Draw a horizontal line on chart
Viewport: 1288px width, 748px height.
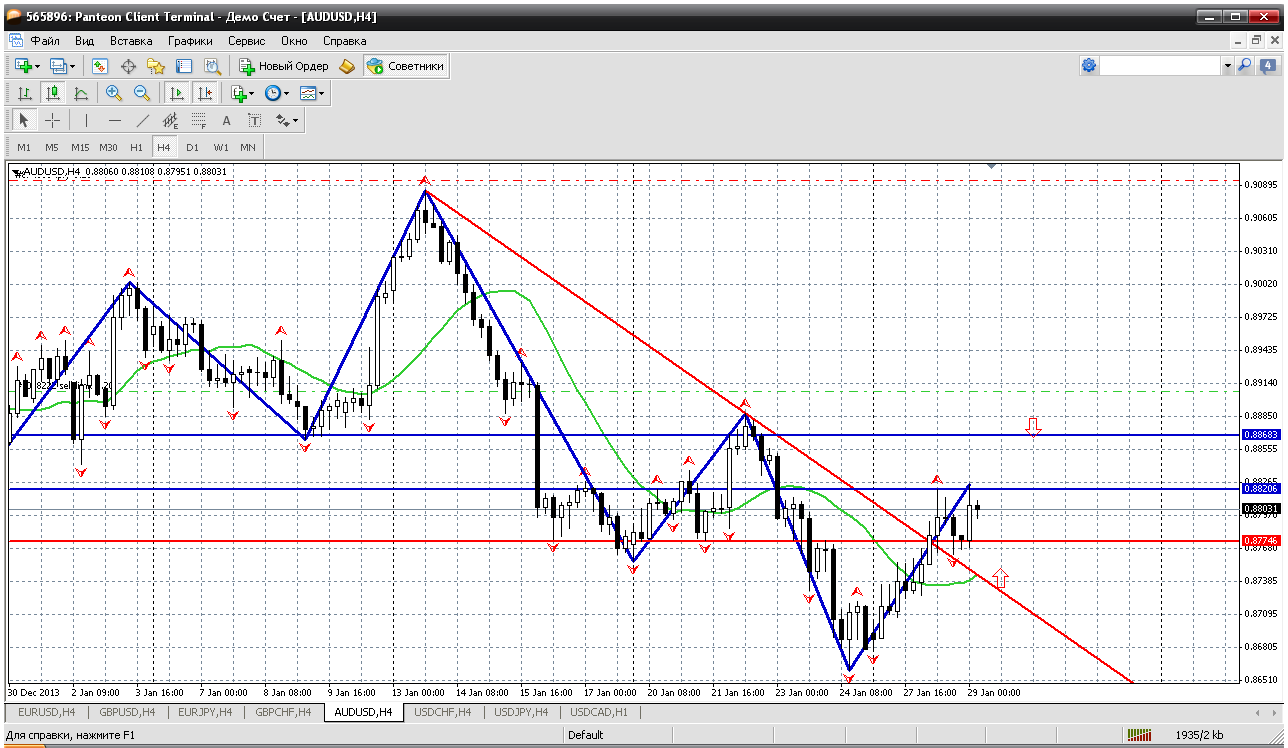[115, 120]
